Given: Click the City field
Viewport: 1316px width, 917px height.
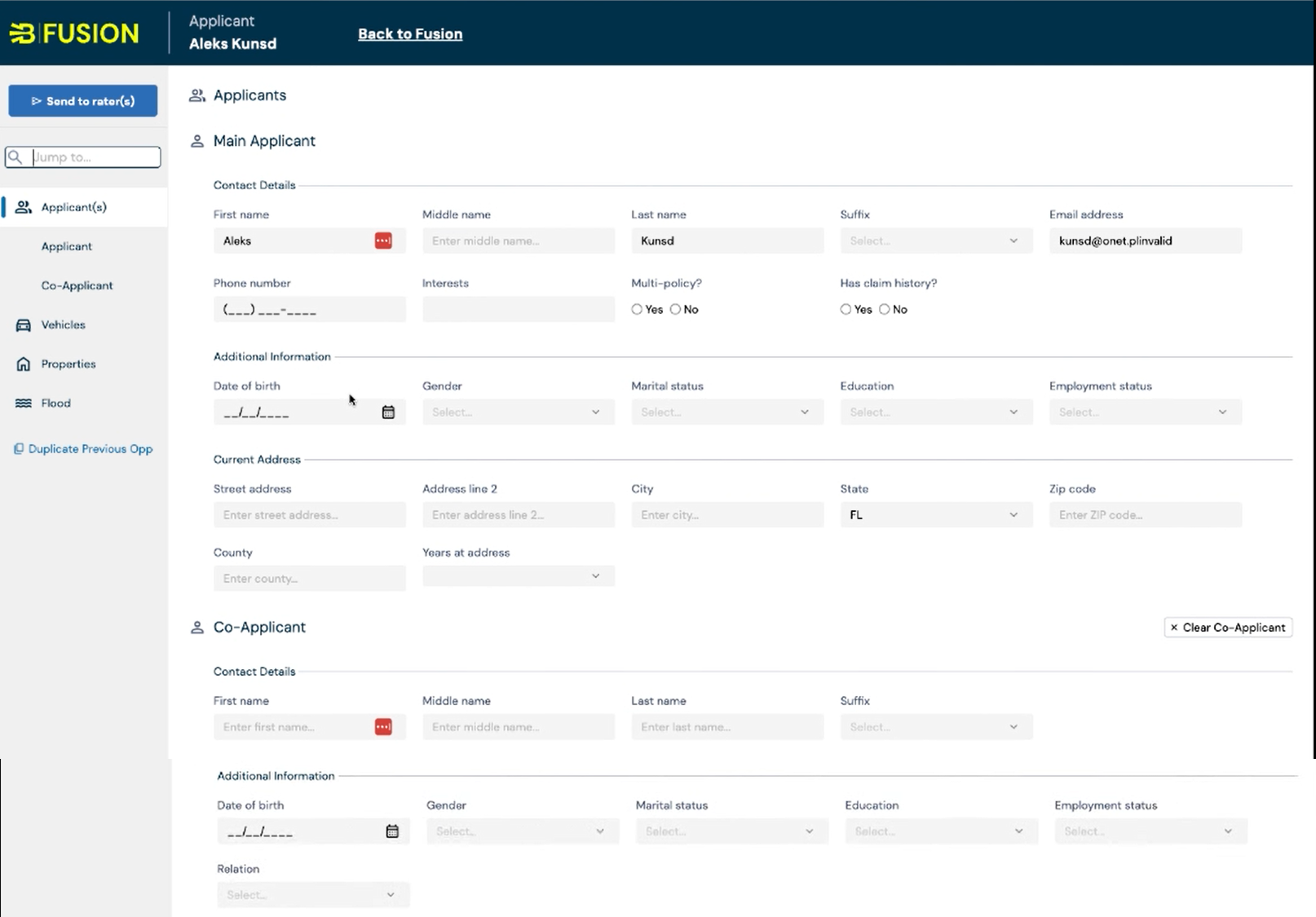Looking at the screenshot, I should pyautogui.click(x=727, y=515).
